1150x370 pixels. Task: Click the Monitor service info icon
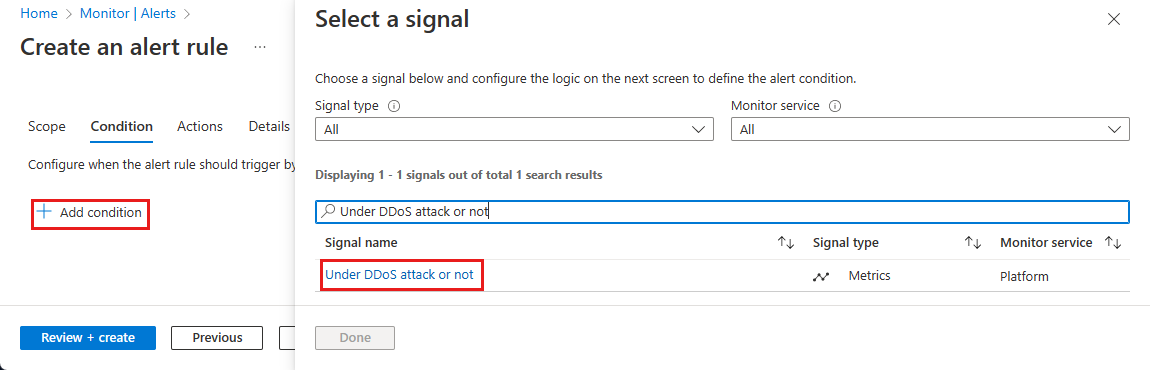pos(835,106)
